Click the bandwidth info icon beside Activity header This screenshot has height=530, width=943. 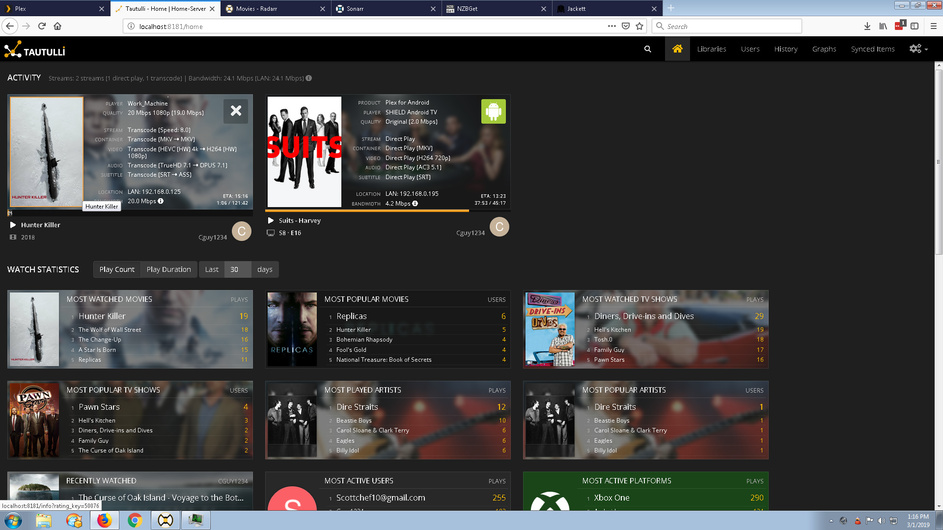[309, 78]
